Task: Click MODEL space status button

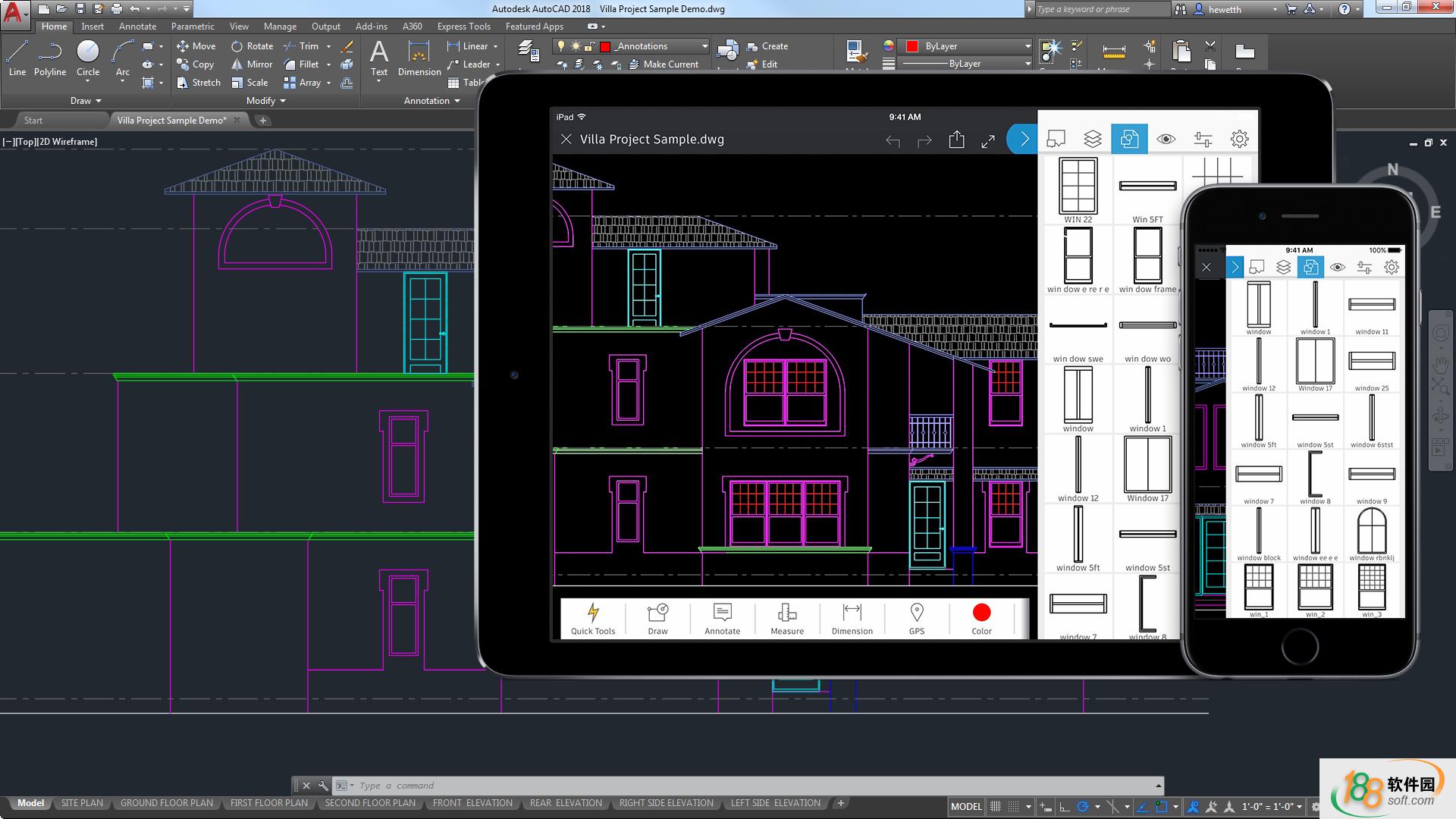Action: click(x=966, y=806)
